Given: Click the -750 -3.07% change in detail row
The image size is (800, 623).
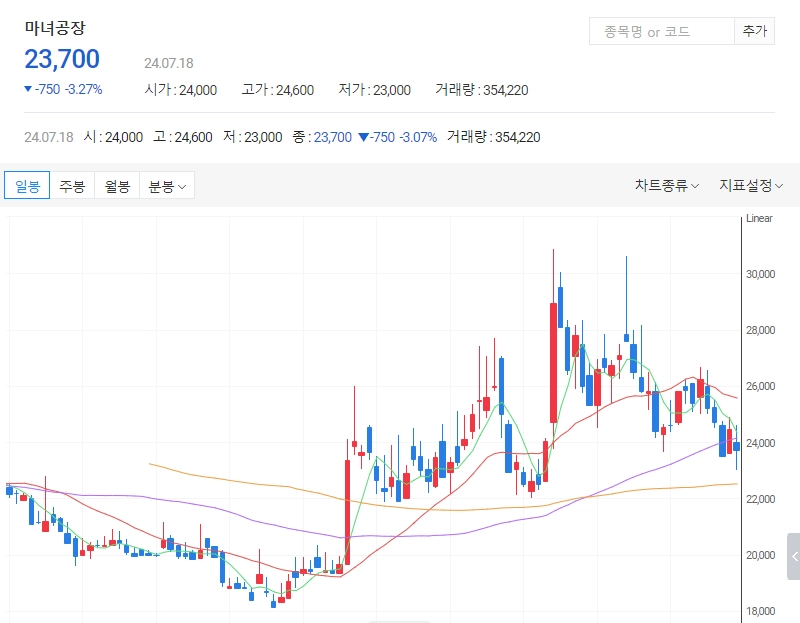Looking at the screenshot, I should point(398,137).
